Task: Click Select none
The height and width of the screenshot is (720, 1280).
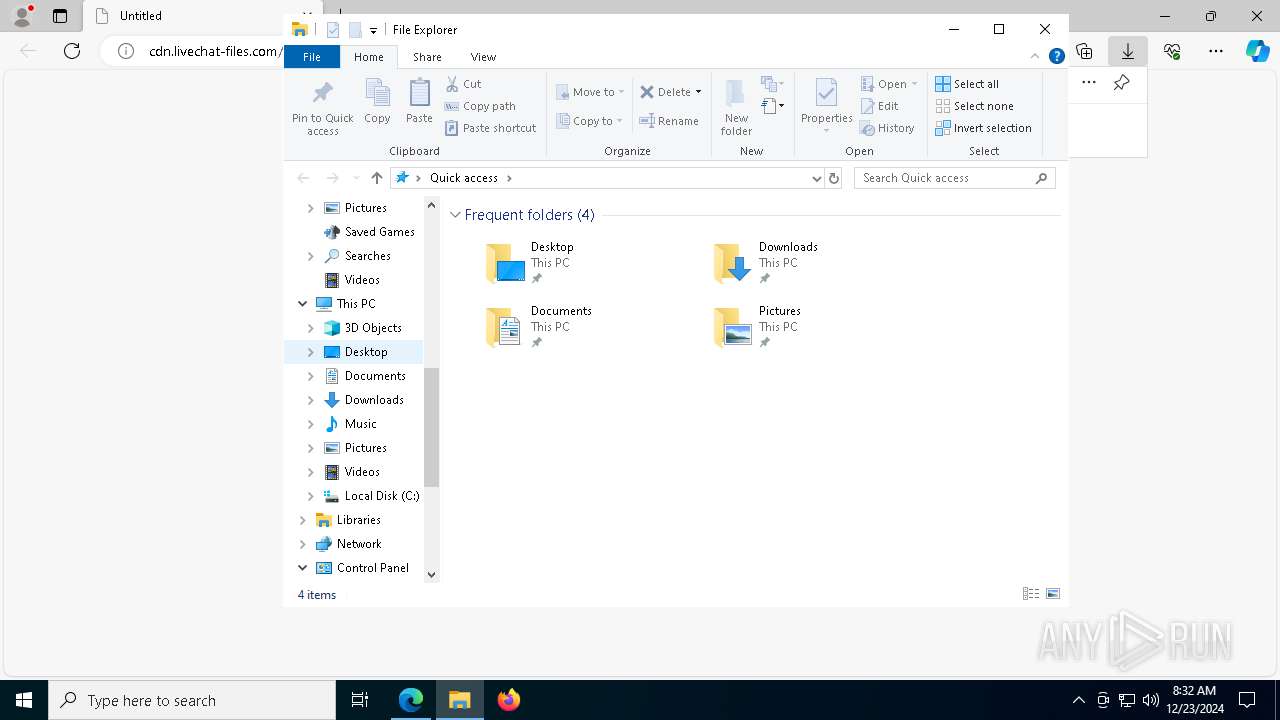Action: click(975, 106)
